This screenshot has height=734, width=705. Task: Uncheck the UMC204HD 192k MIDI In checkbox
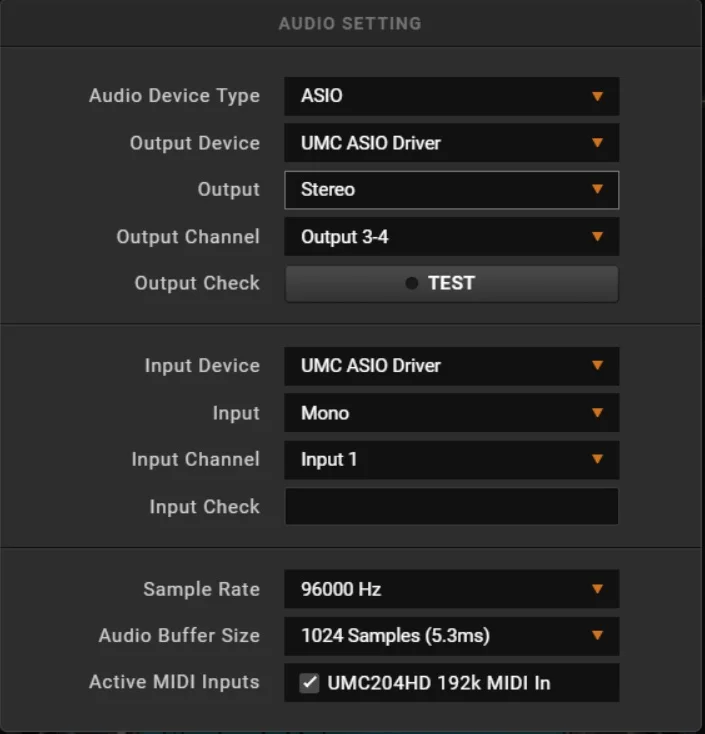coord(310,683)
